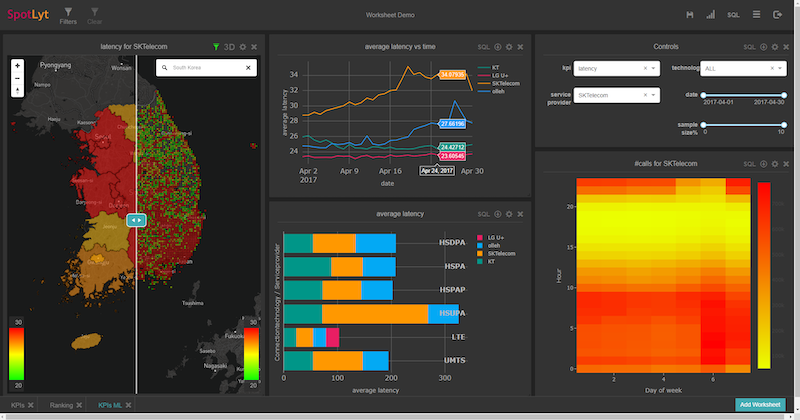Close the KPIs worksheet tab
Screen dimensions: 800x420
tap(31, 405)
